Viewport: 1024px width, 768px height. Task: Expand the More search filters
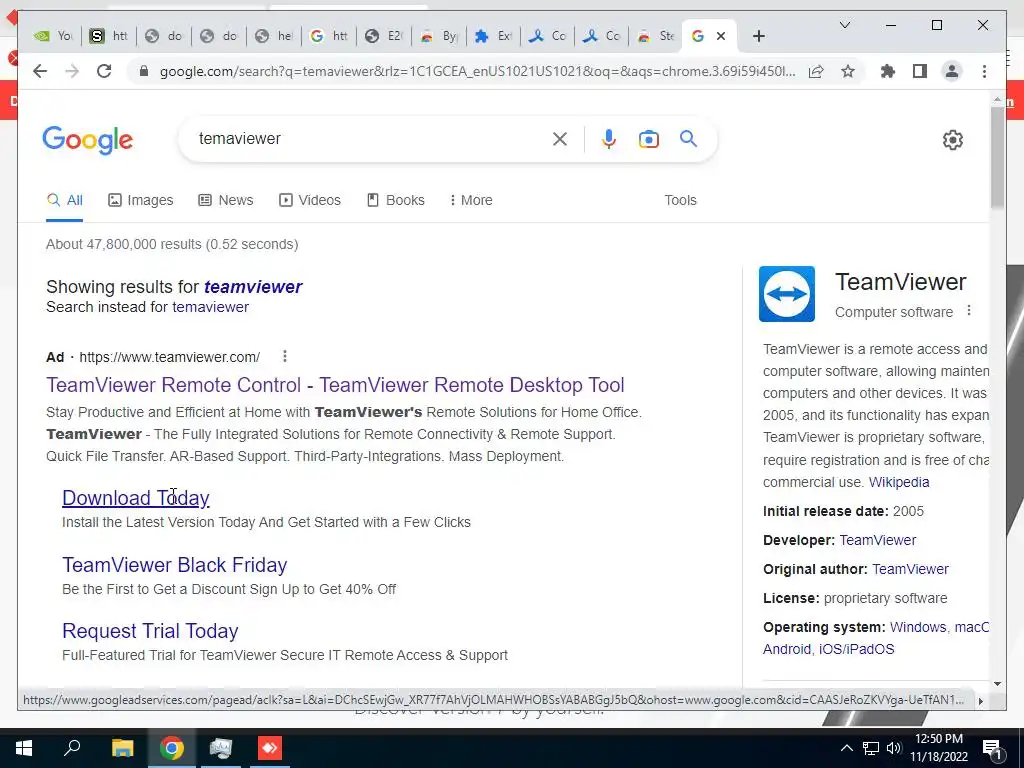(x=471, y=200)
